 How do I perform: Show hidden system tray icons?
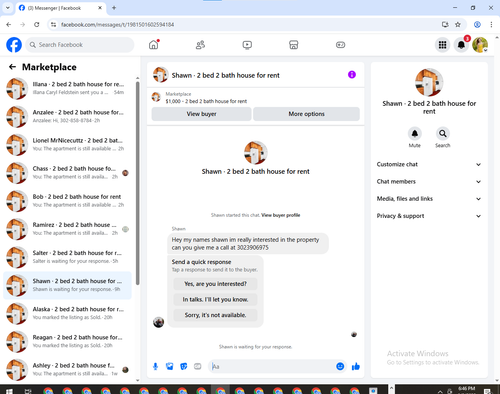coord(440,391)
